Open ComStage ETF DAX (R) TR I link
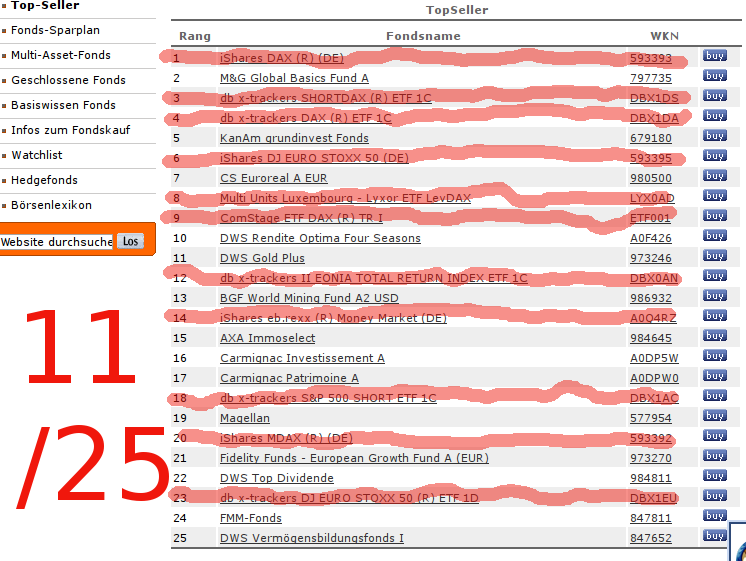This screenshot has height=561, width=746. tap(301, 218)
